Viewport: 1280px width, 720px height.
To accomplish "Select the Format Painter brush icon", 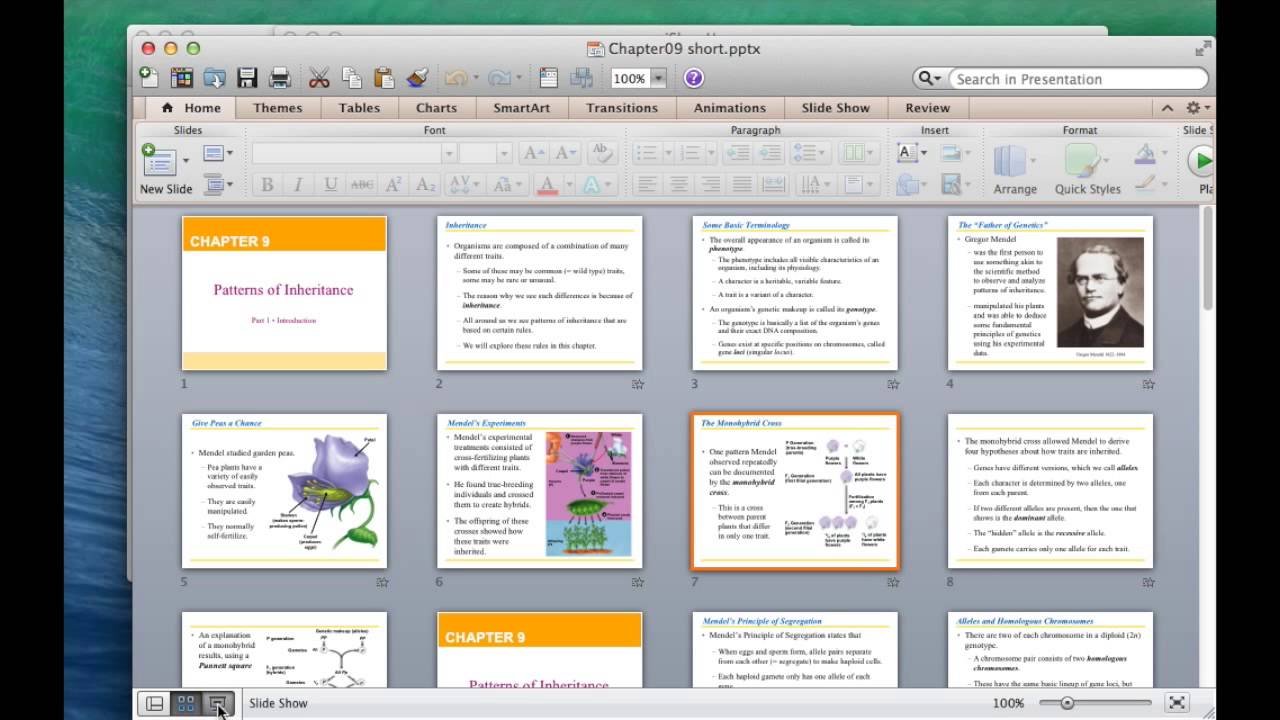I will click(x=417, y=78).
